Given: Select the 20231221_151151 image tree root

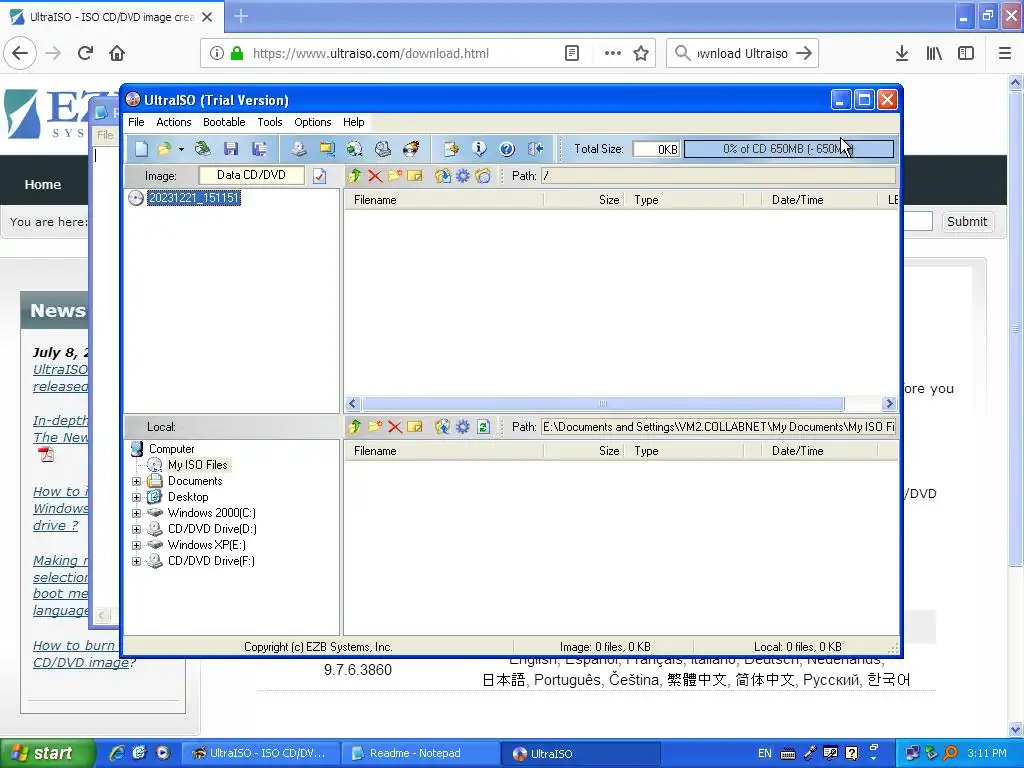Looking at the screenshot, I should pos(194,198).
